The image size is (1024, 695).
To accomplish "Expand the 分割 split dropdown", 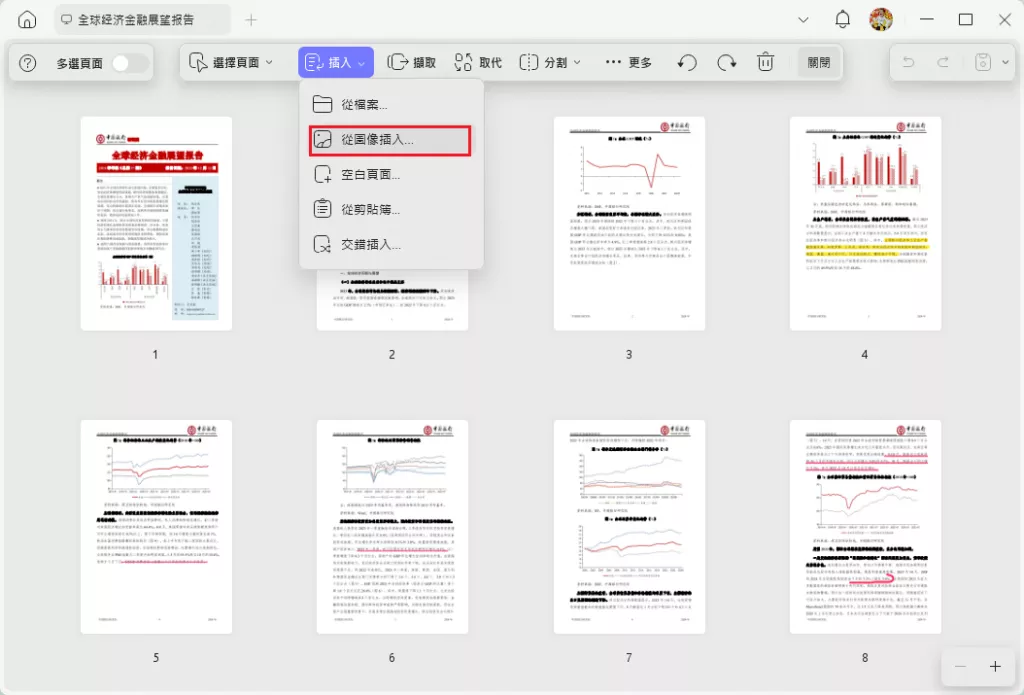I will (x=550, y=62).
